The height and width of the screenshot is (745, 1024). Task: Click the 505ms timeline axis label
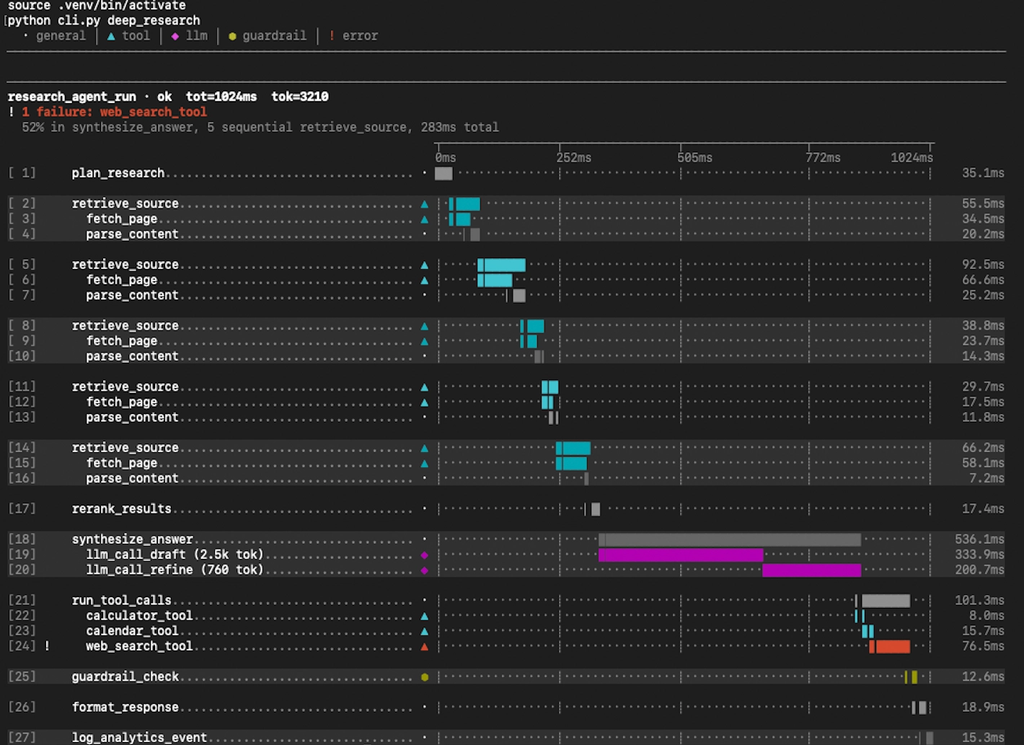coord(694,158)
